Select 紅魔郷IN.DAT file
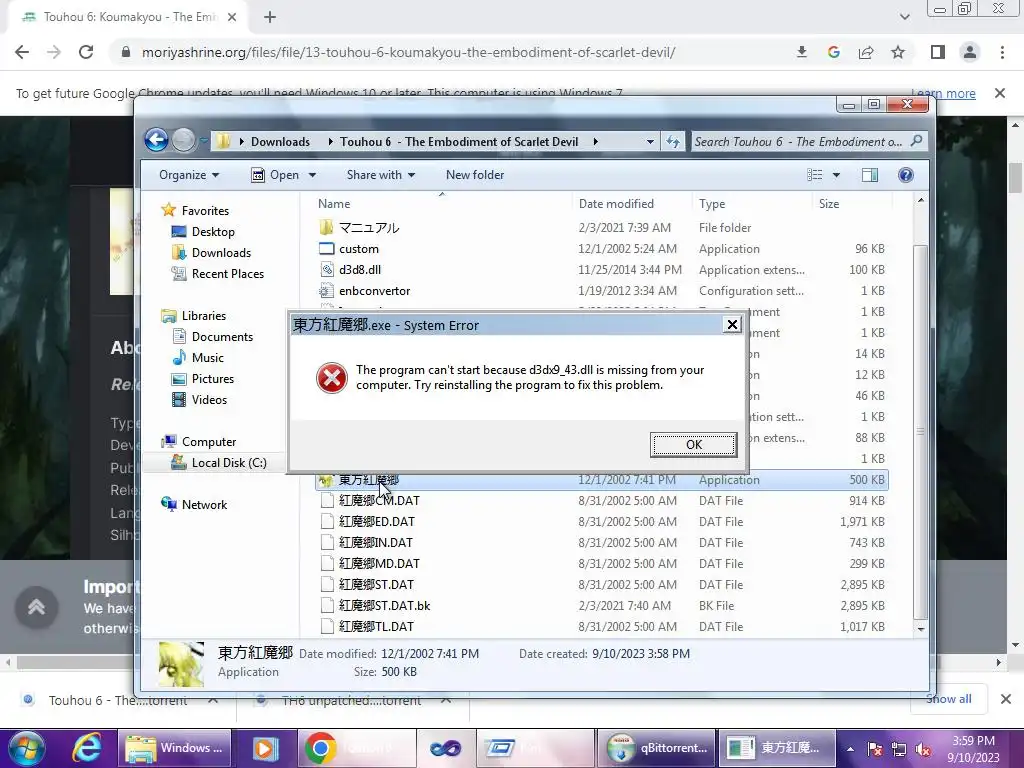This screenshot has width=1024, height=768. click(376, 543)
